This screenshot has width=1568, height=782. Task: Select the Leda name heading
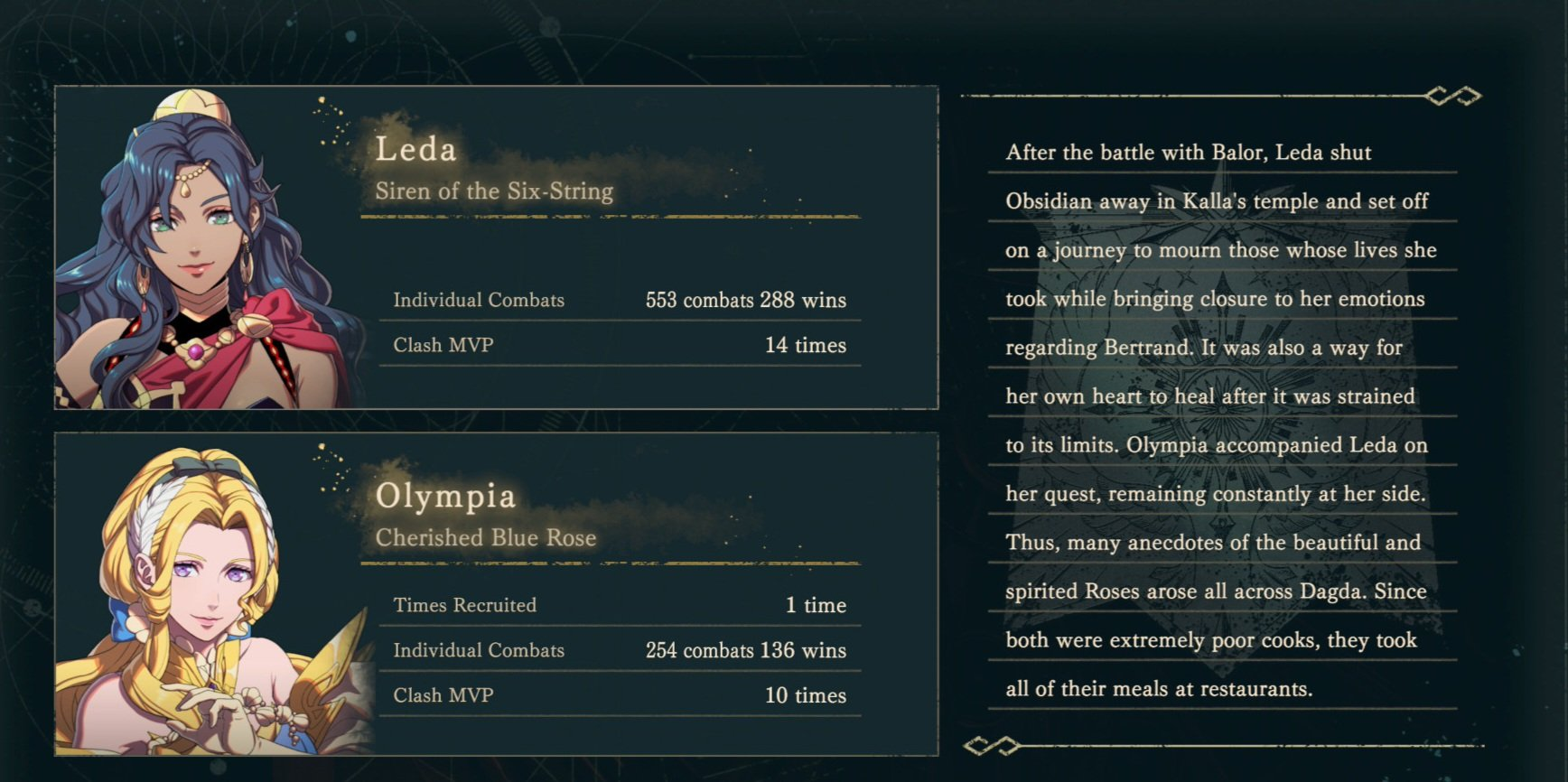pyautogui.click(x=416, y=149)
